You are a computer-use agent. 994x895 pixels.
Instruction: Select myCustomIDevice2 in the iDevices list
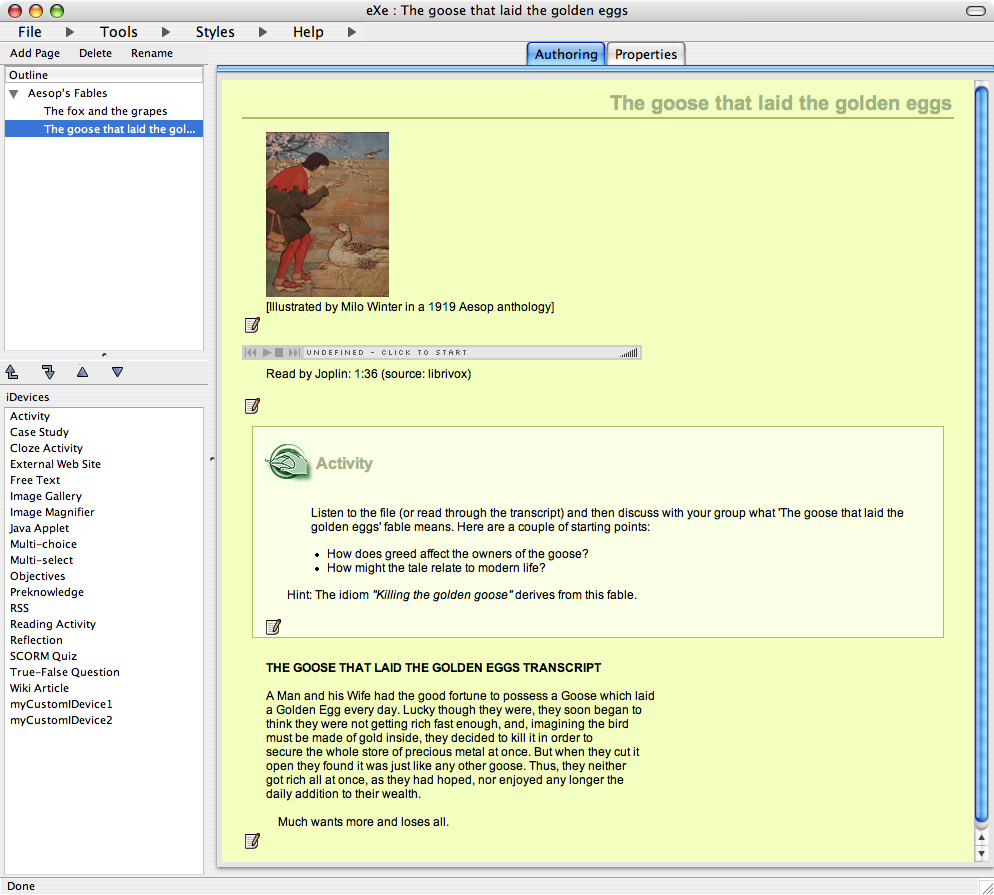[61, 720]
